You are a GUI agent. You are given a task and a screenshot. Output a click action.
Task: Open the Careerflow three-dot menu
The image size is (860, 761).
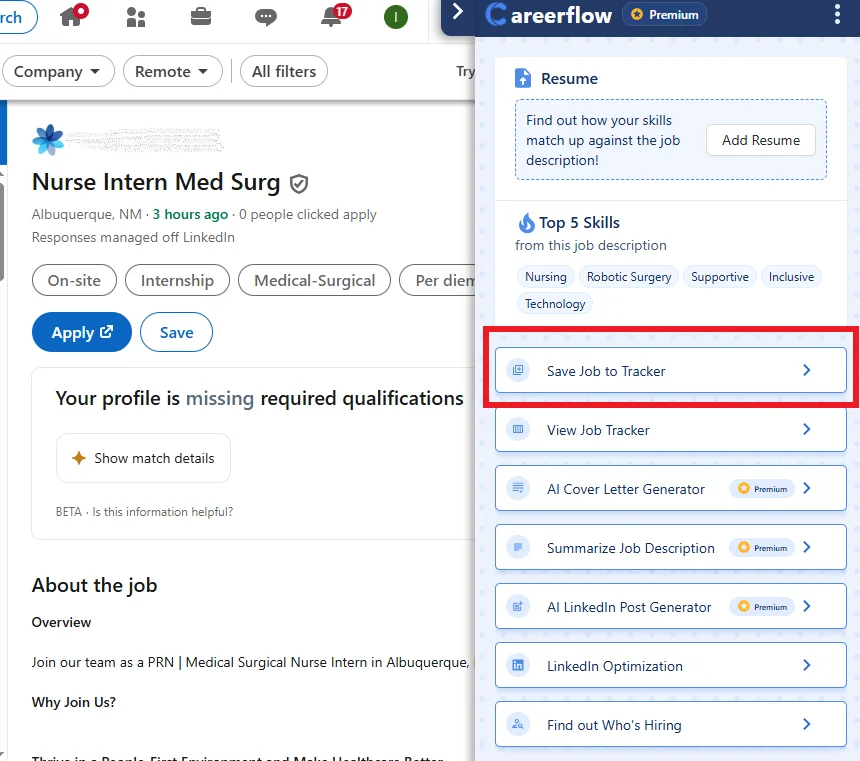click(x=840, y=14)
